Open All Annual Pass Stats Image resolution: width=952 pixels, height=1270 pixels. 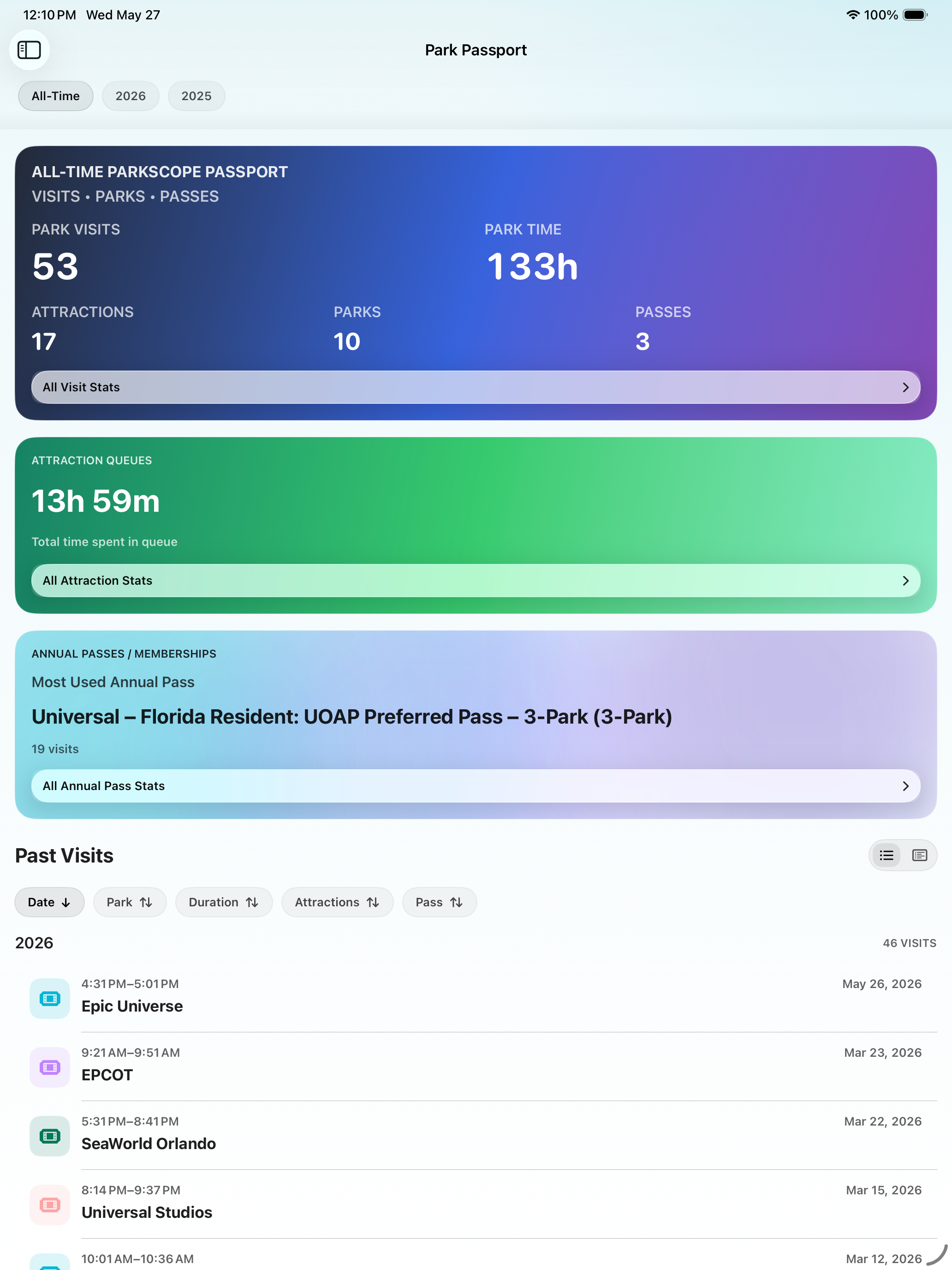[476, 786]
